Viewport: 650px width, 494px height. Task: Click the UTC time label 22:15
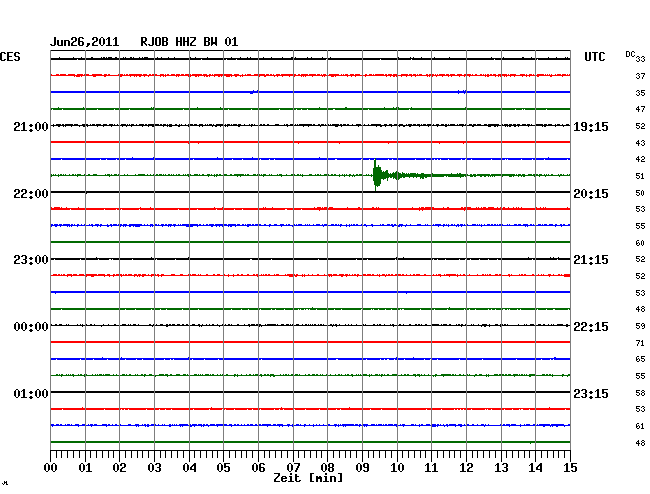tap(591, 327)
